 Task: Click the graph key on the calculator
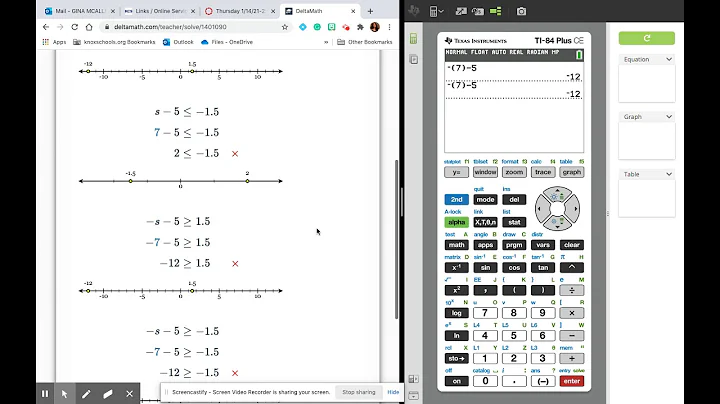pyautogui.click(x=572, y=172)
